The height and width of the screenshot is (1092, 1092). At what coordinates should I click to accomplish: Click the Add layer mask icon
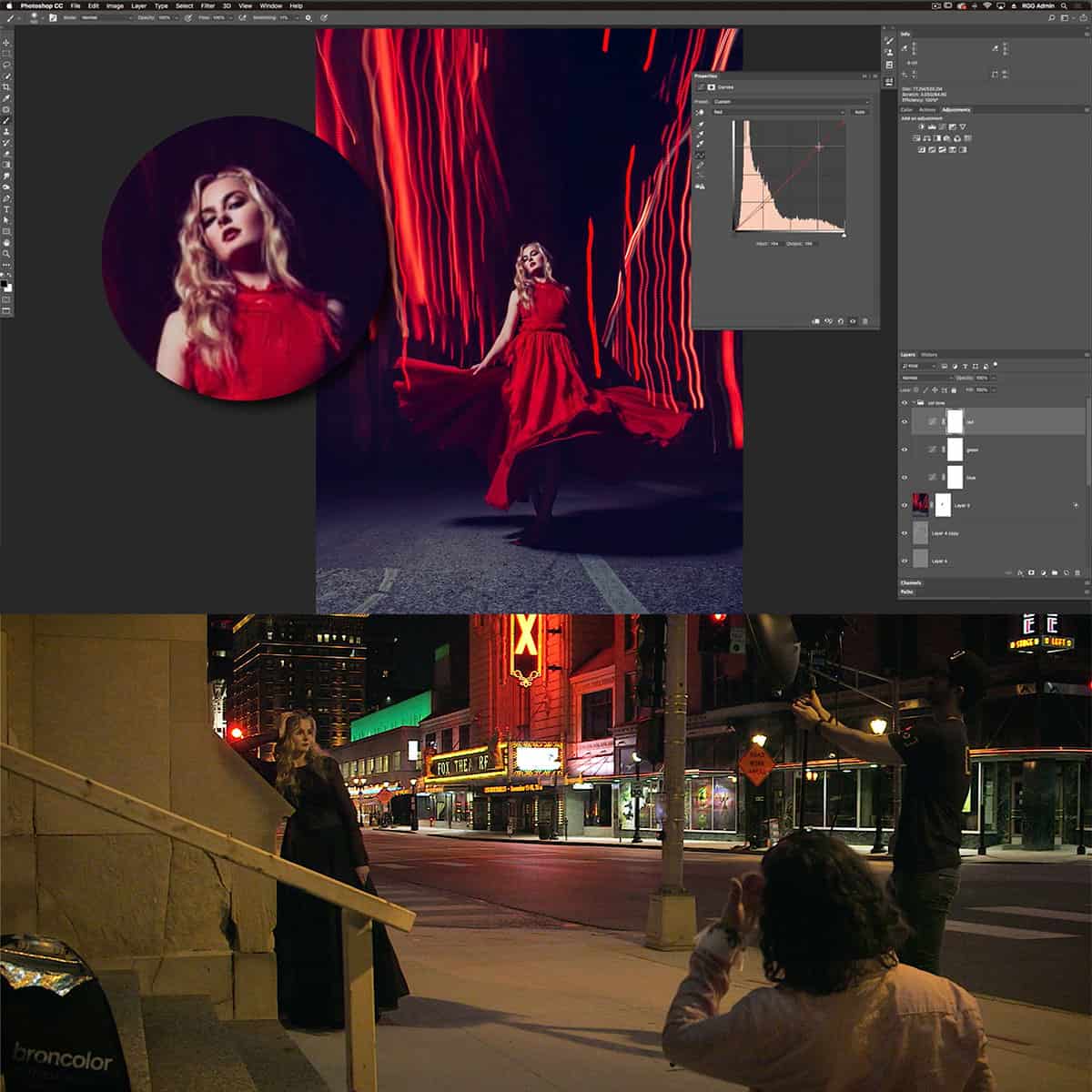pyautogui.click(x=1031, y=571)
